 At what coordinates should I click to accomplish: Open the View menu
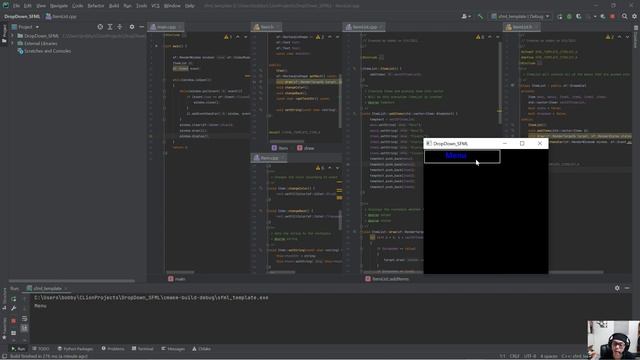pyautogui.click(x=41, y=6)
